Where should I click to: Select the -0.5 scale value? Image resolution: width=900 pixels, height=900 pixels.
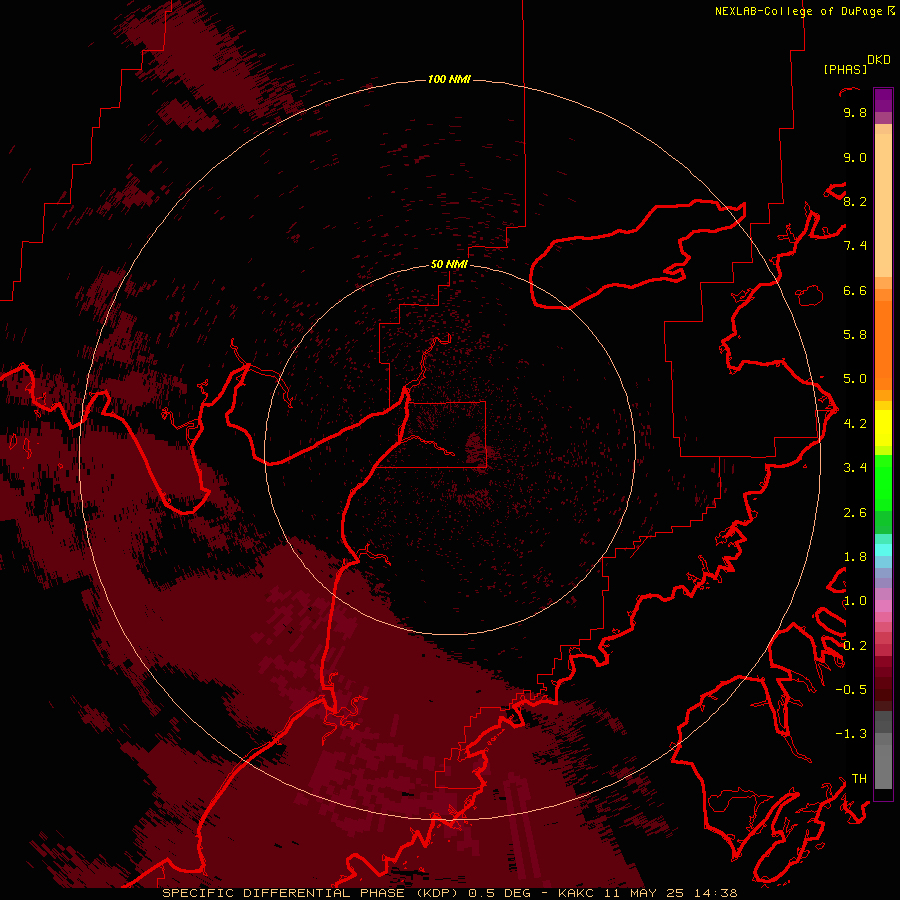click(x=851, y=690)
